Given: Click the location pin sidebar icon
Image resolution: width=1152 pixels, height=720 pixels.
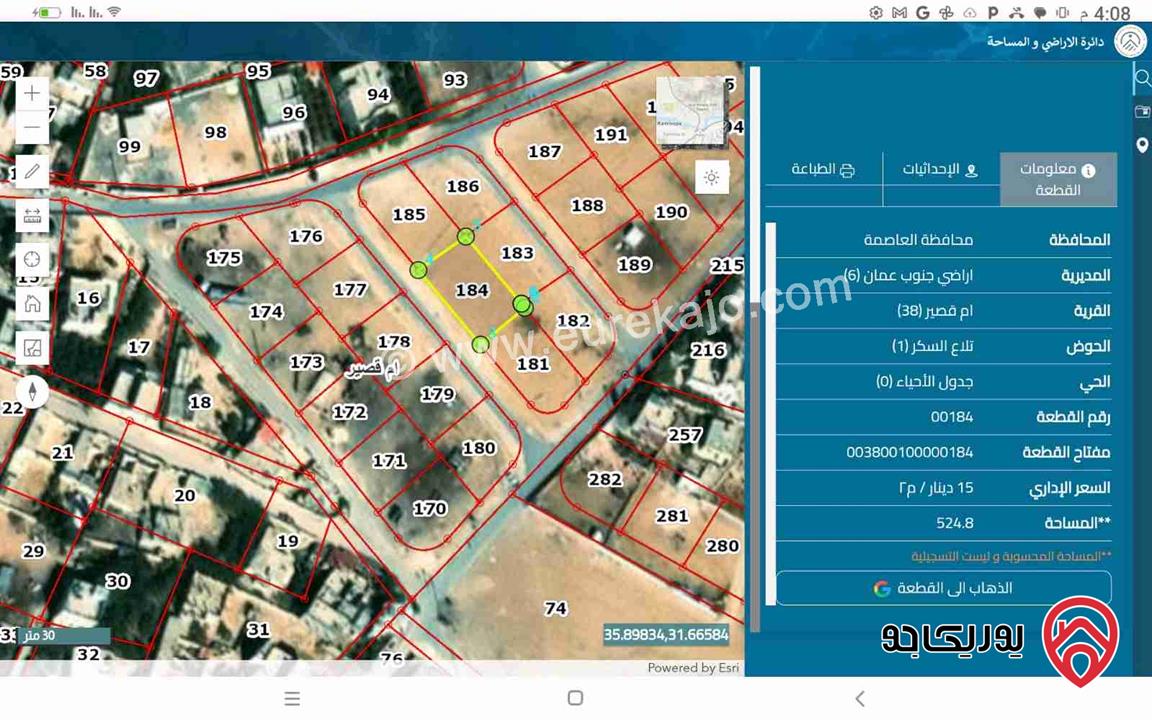Looking at the screenshot, I should click(x=1142, y=146).
